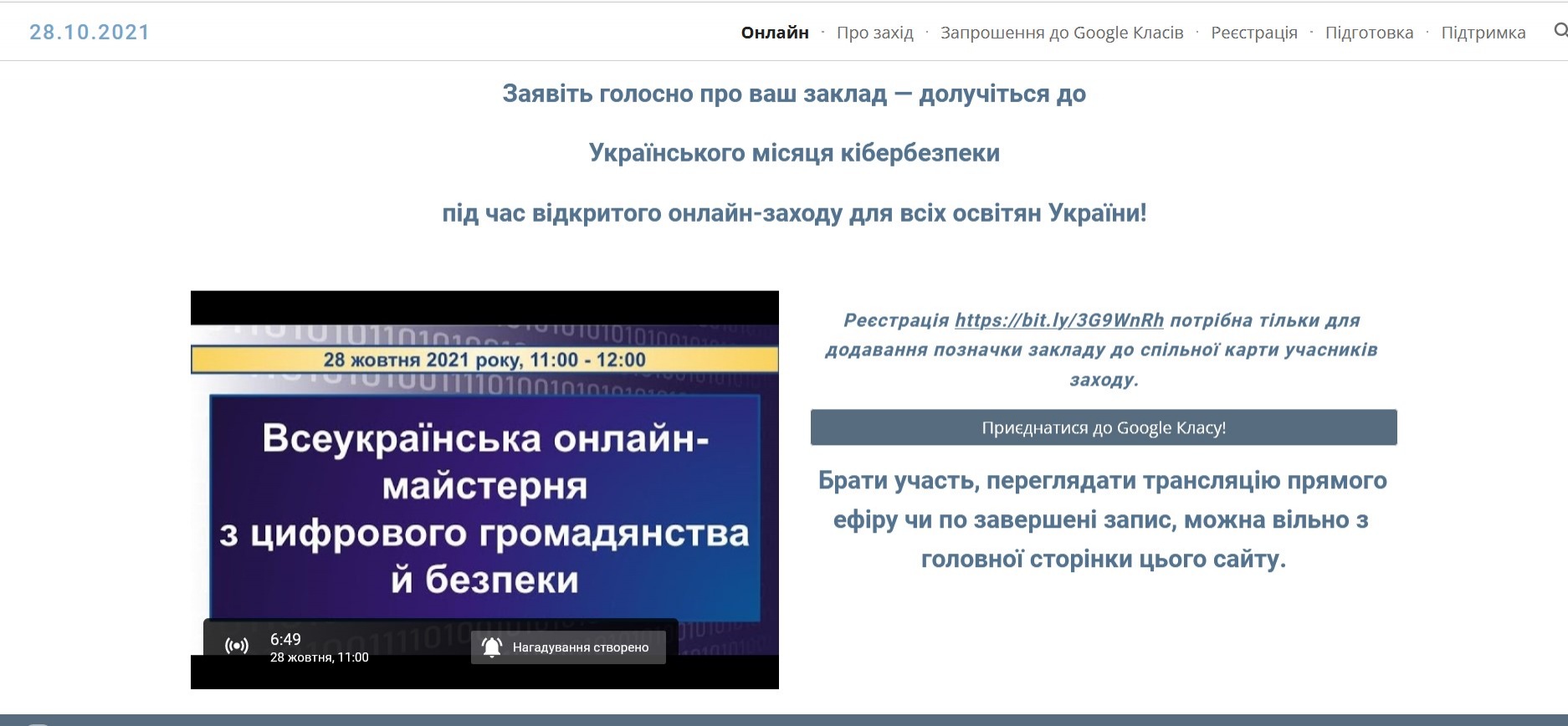Click the Брати участь paragraph text
This screenshot has width=1568, height=726.
pyautogui.click(x=1103, y=519)
